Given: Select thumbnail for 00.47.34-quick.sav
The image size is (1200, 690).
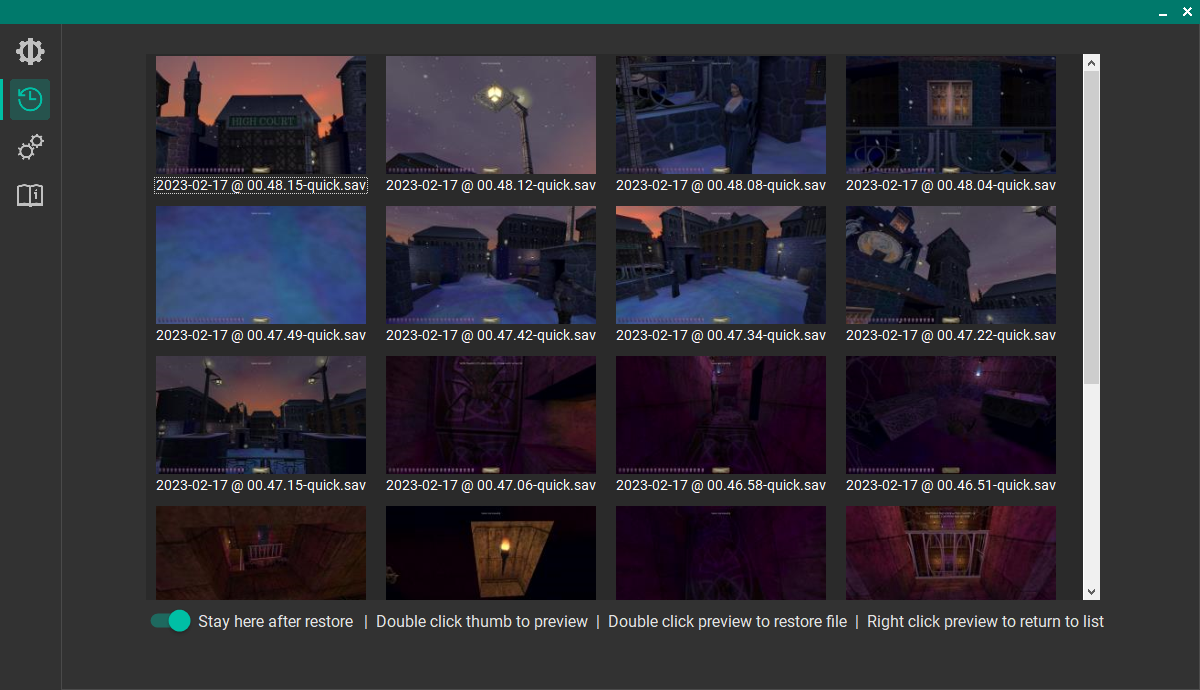Looking at the screenshot, I should pos(721,265).
